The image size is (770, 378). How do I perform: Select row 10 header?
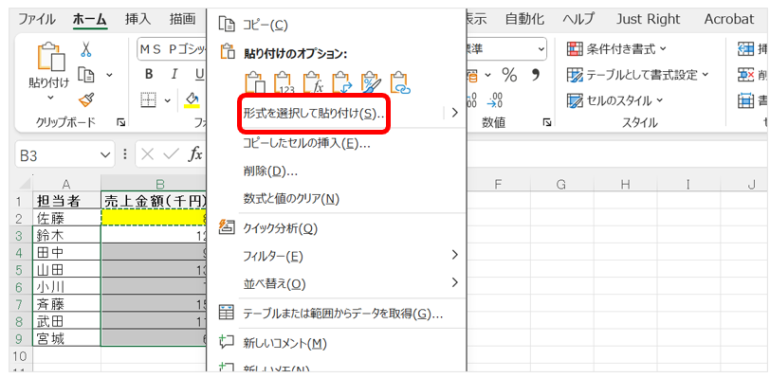(20, 355)
